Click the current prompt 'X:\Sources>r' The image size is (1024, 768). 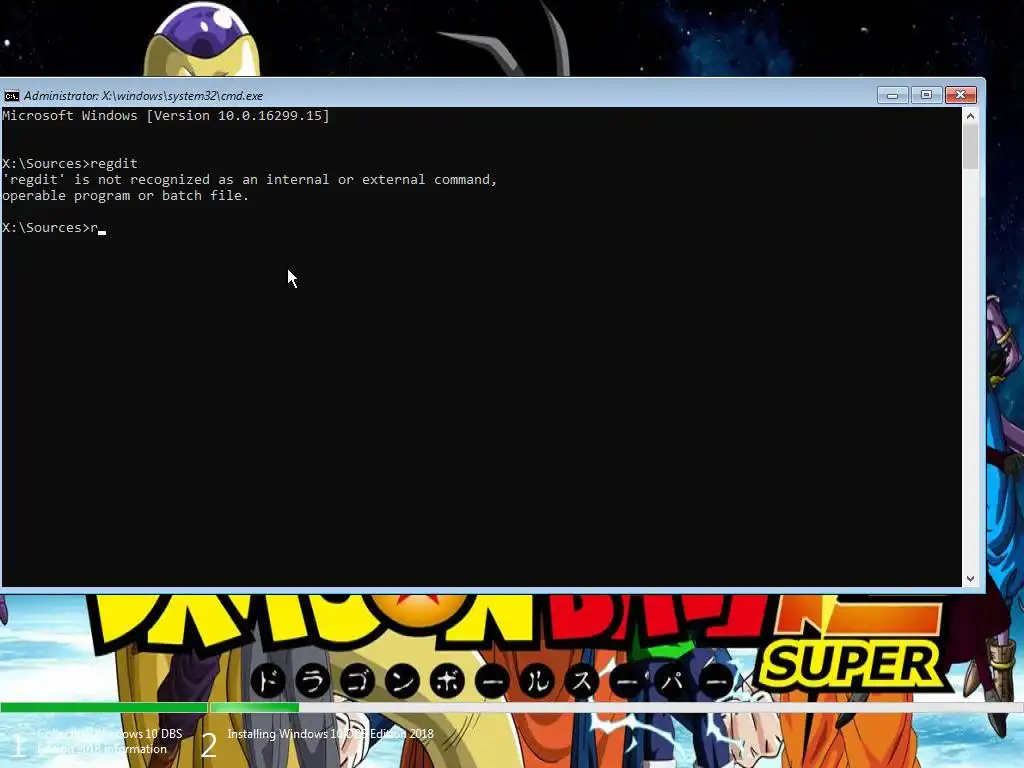[x=50, y=227]
